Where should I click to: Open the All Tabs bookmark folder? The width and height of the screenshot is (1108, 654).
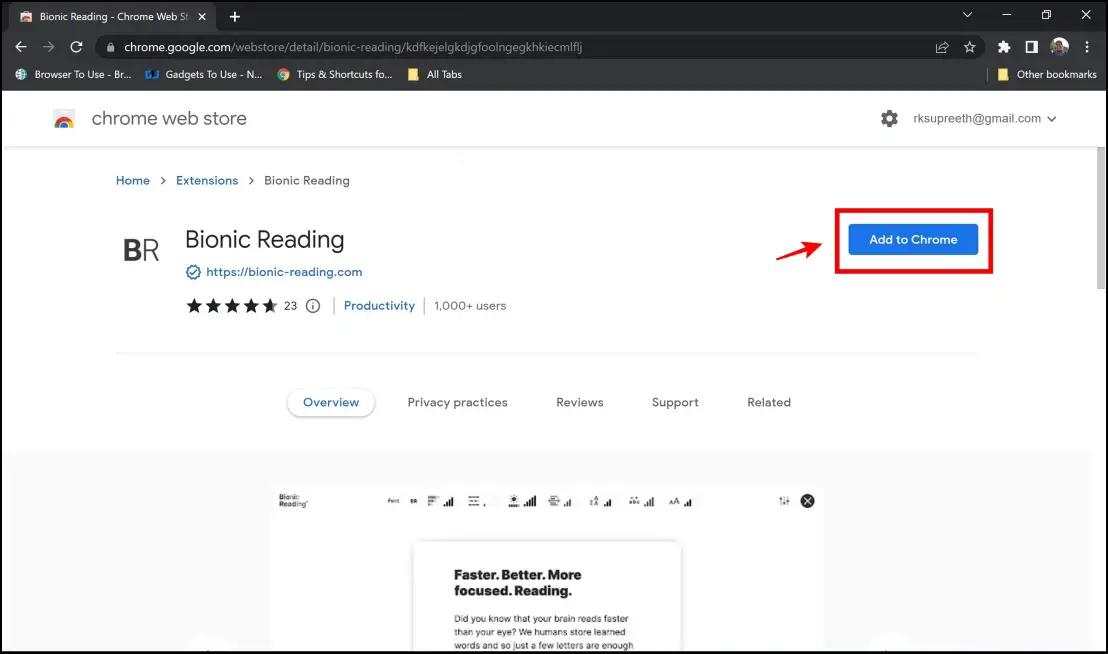(435, 74)
